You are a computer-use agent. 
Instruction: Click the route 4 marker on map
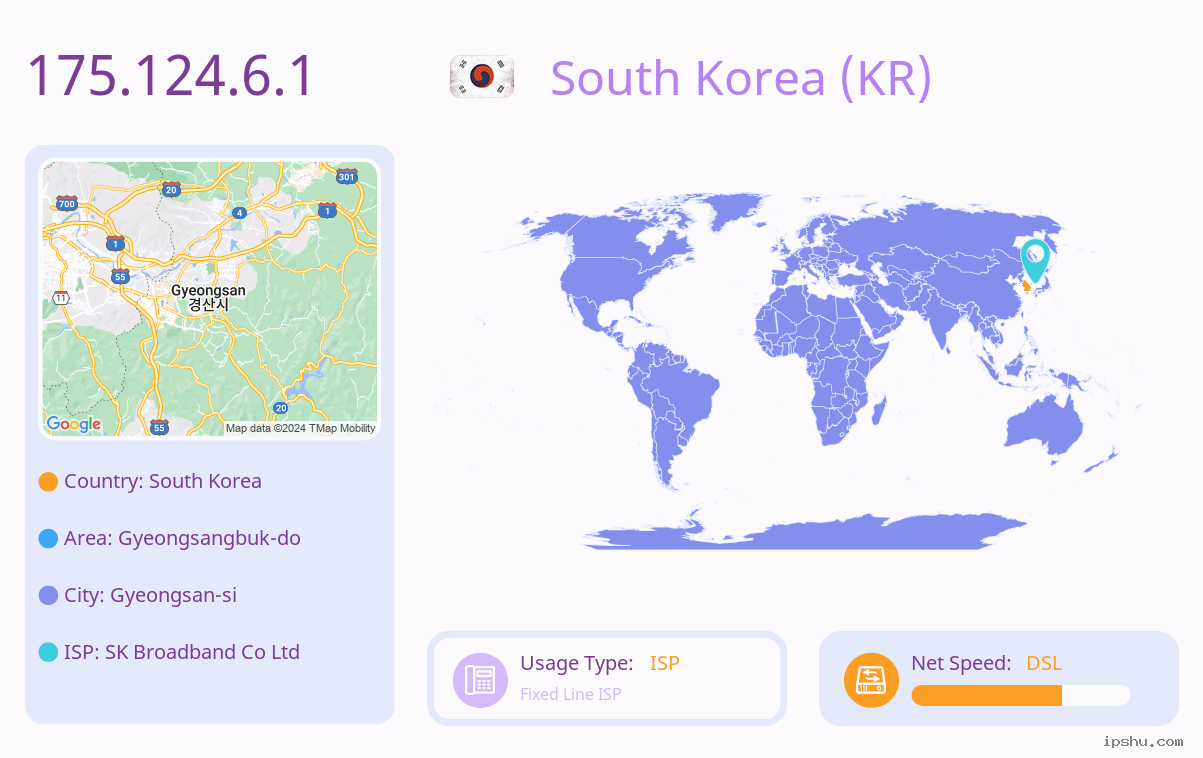(x=239, y=213)
